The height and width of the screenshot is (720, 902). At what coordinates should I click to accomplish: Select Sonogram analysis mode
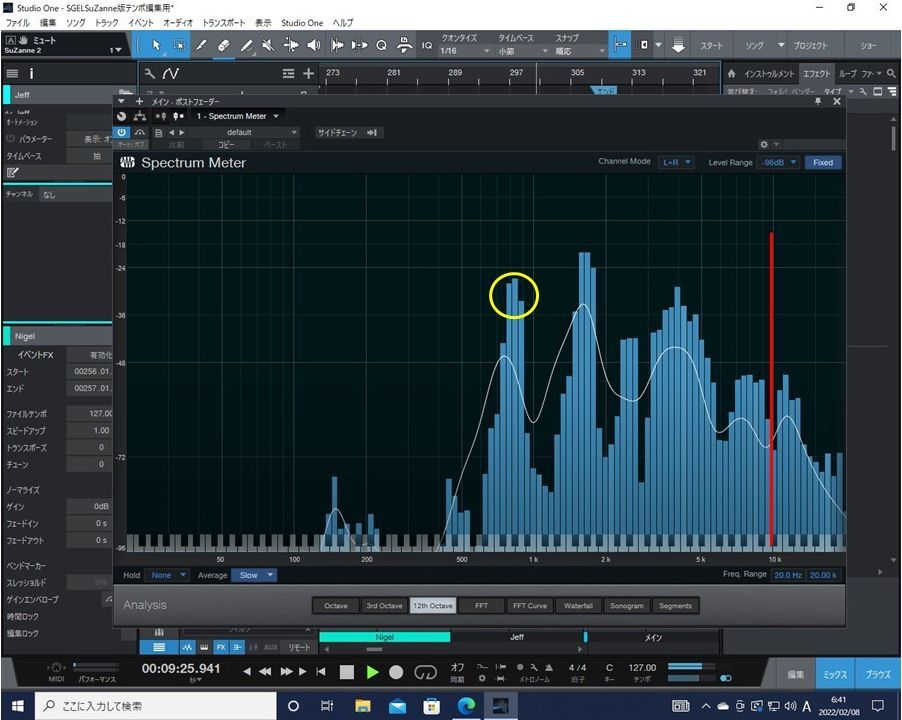[626, 606]
